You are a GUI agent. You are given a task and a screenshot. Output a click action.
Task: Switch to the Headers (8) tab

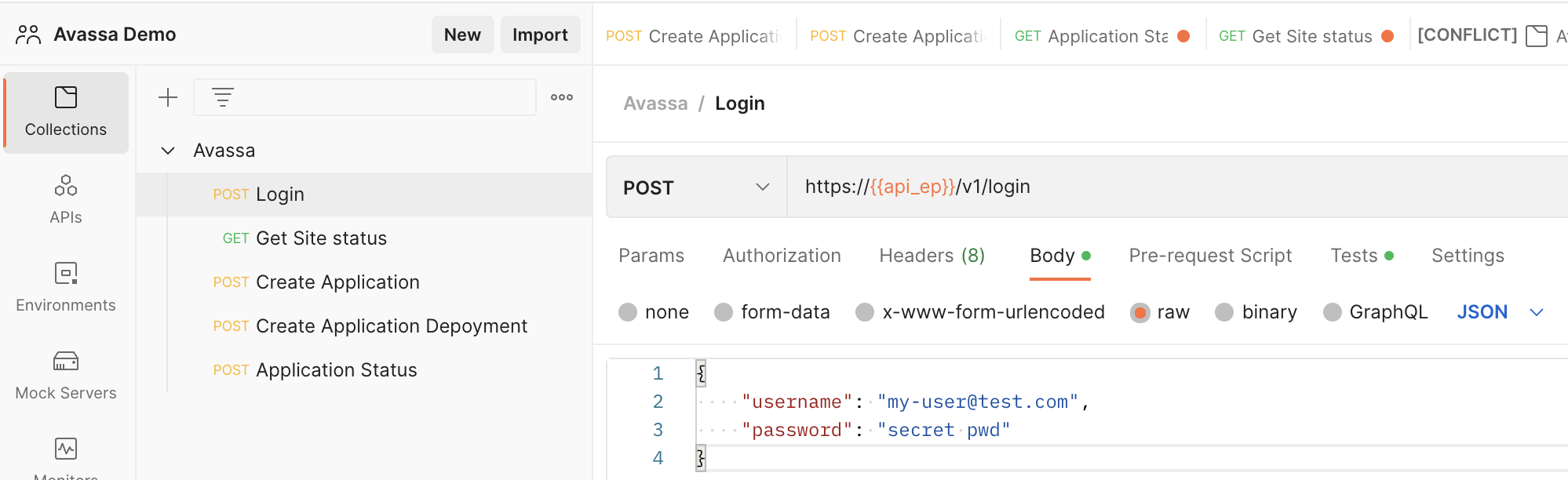(x=932, y=256)
